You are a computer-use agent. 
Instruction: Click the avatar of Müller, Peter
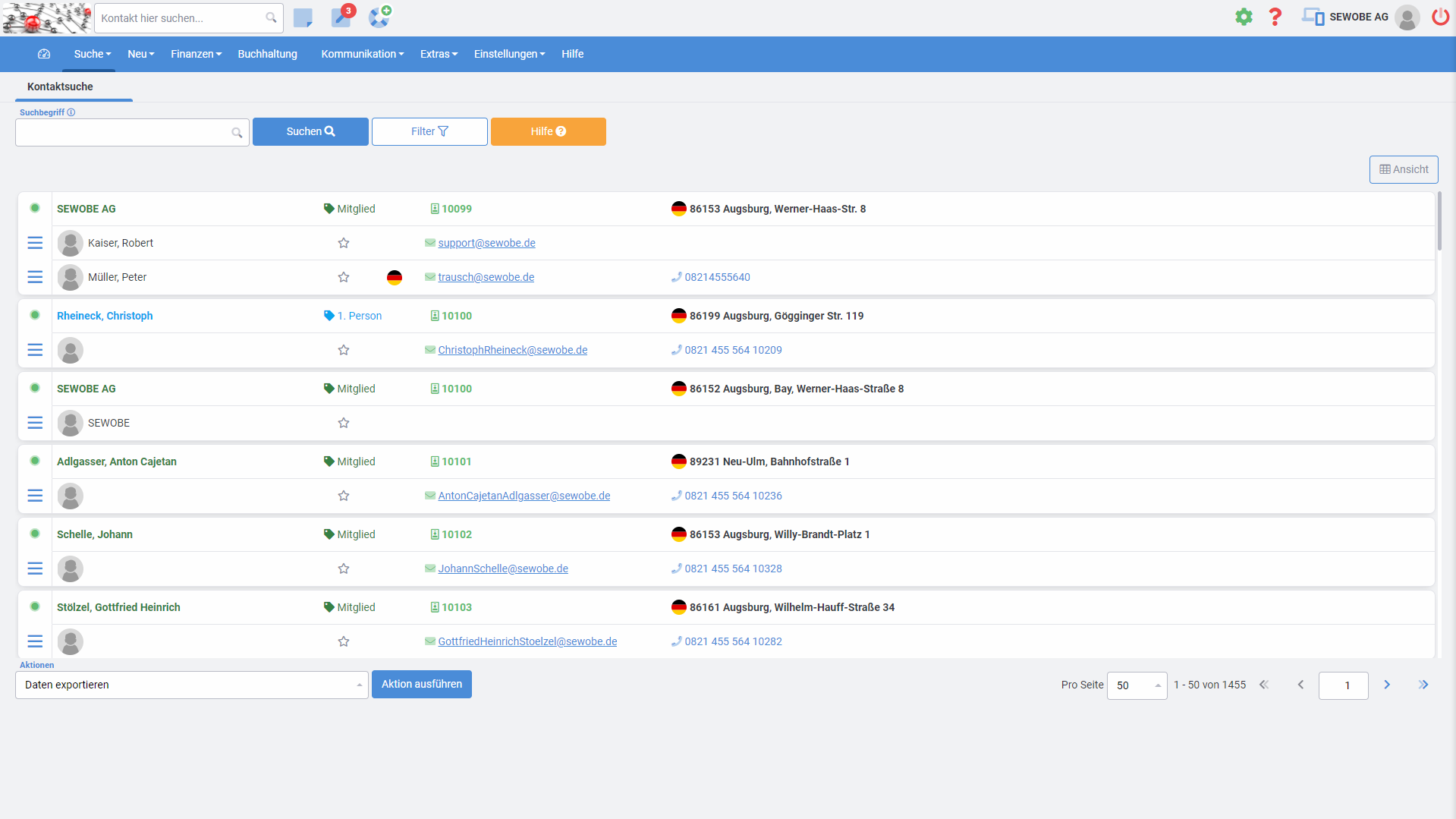[71, 277]
